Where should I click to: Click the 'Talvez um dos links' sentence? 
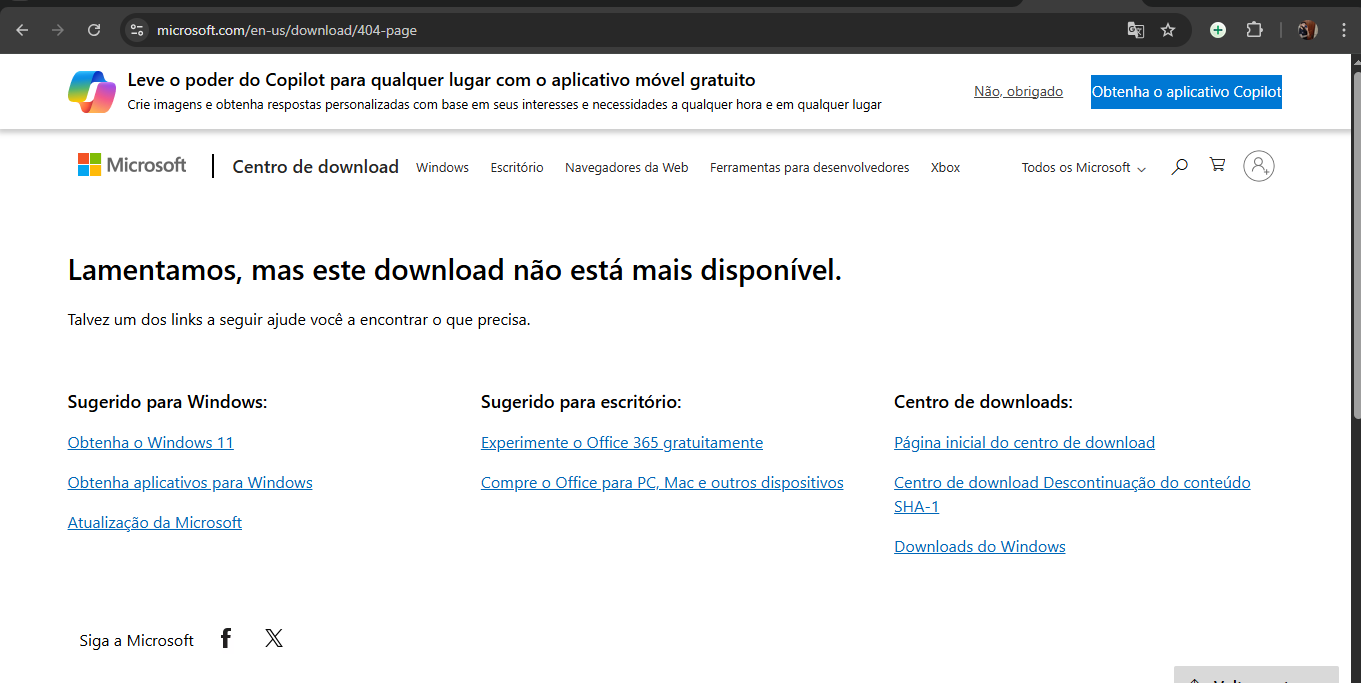299,320
